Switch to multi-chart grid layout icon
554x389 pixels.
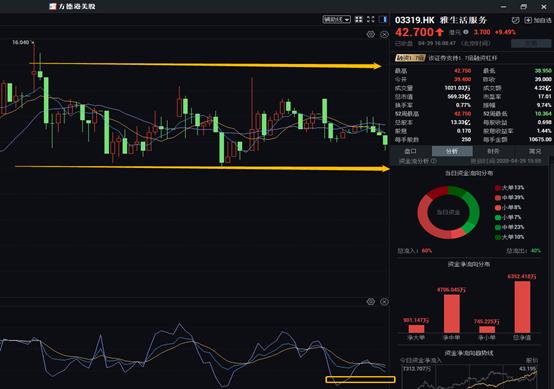coord(359,19)
